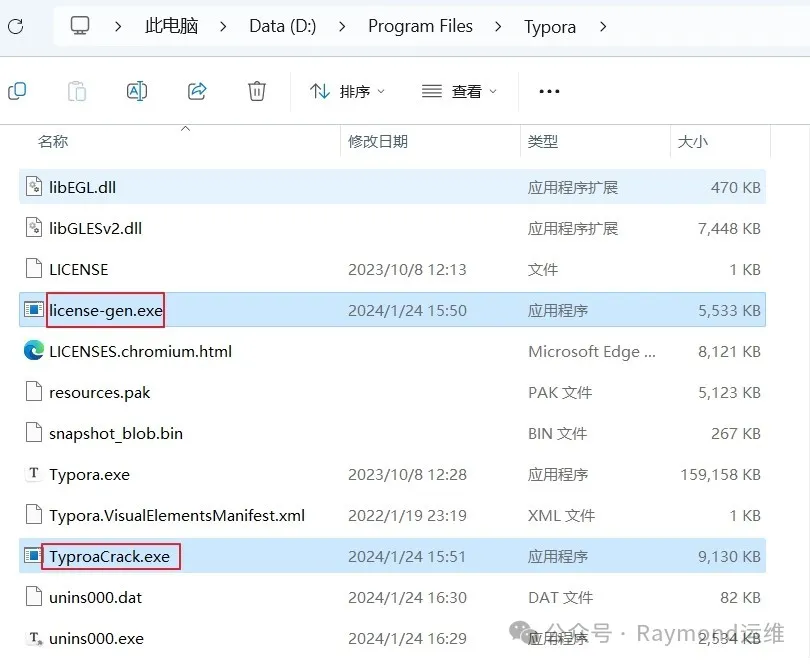810x665 pixels.
Task: Click the Typora.VisualElementsManifest.xml file icon
Action: 34,515
